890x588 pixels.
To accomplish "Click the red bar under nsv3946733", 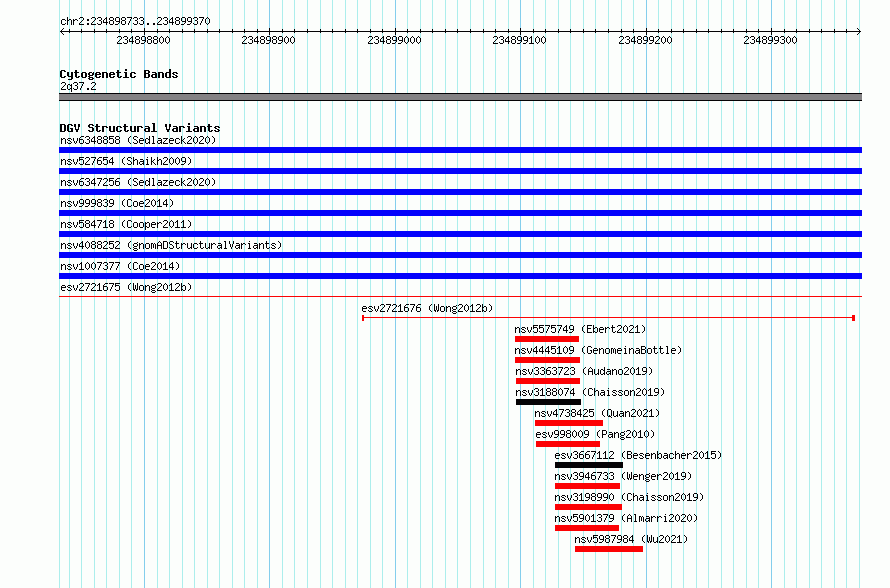I will coord(587,486).
